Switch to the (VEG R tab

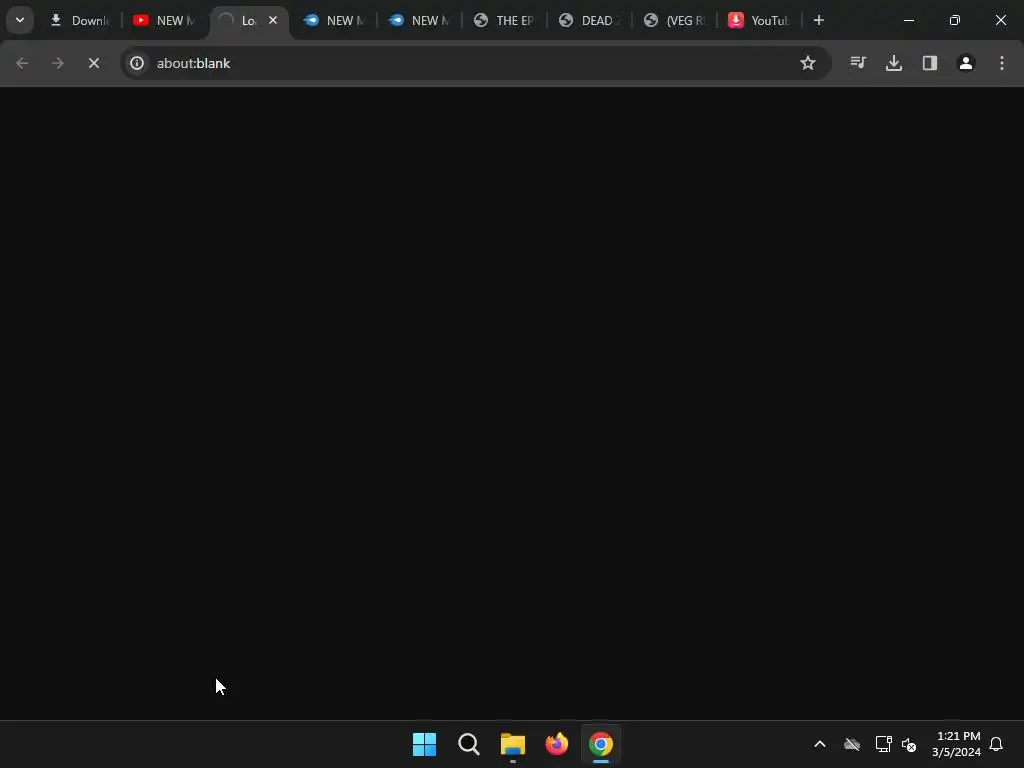tap(673, 20)
